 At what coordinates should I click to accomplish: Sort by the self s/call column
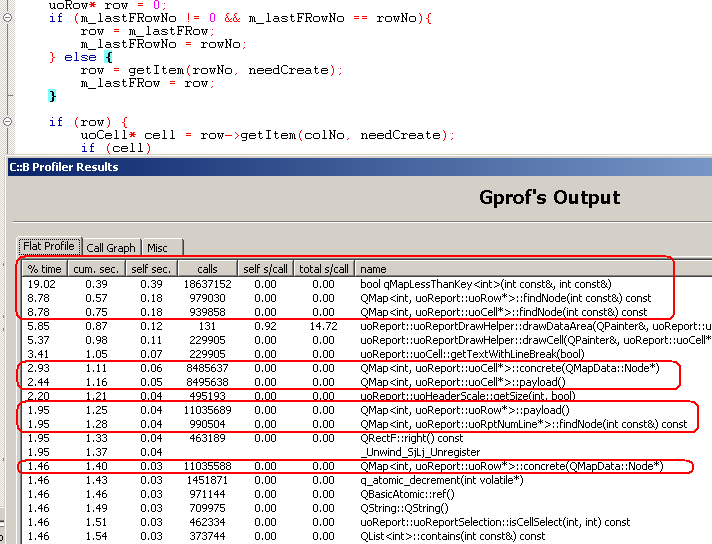266,269
